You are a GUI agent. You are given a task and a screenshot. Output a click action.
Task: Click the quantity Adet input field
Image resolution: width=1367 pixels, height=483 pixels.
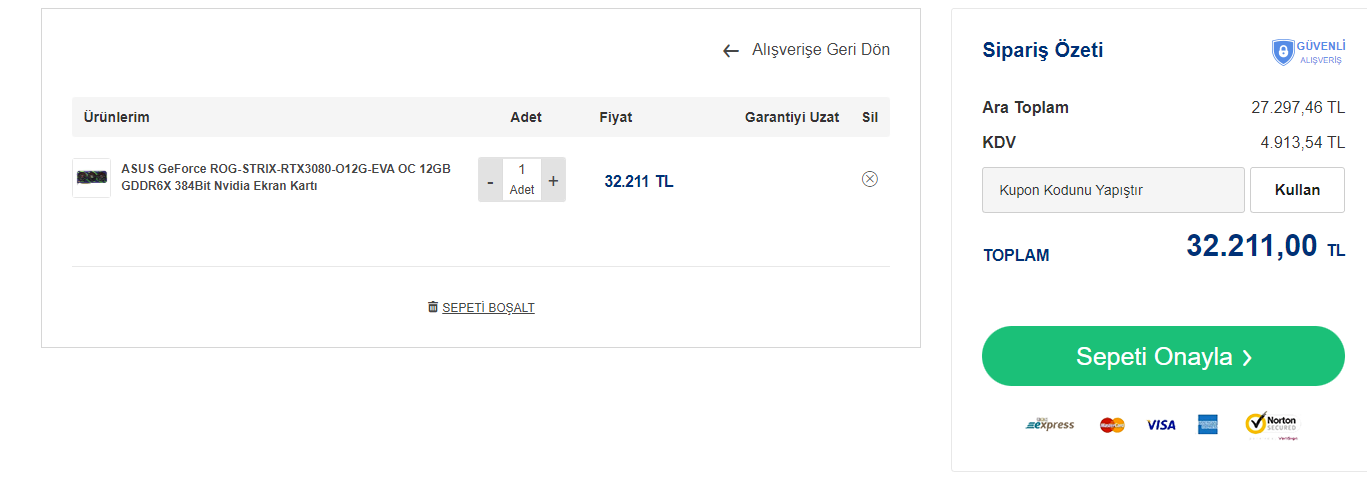click(522, 171)
